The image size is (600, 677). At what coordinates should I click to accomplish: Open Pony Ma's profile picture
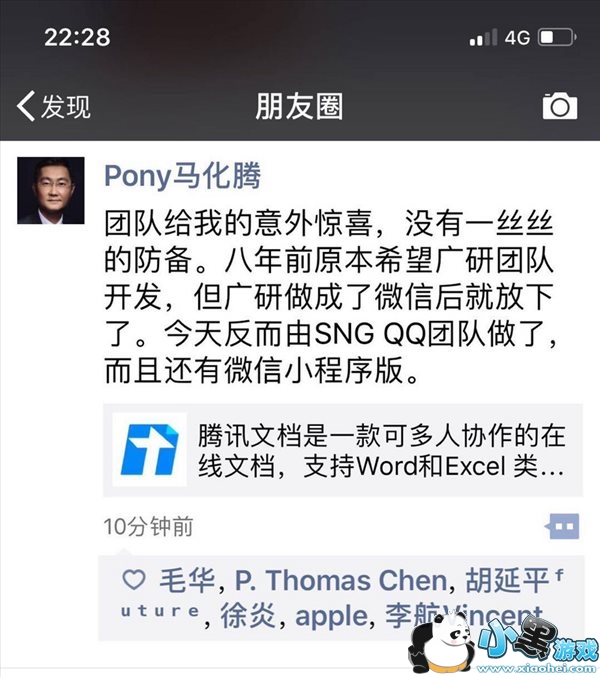click(x=51, y=190)
